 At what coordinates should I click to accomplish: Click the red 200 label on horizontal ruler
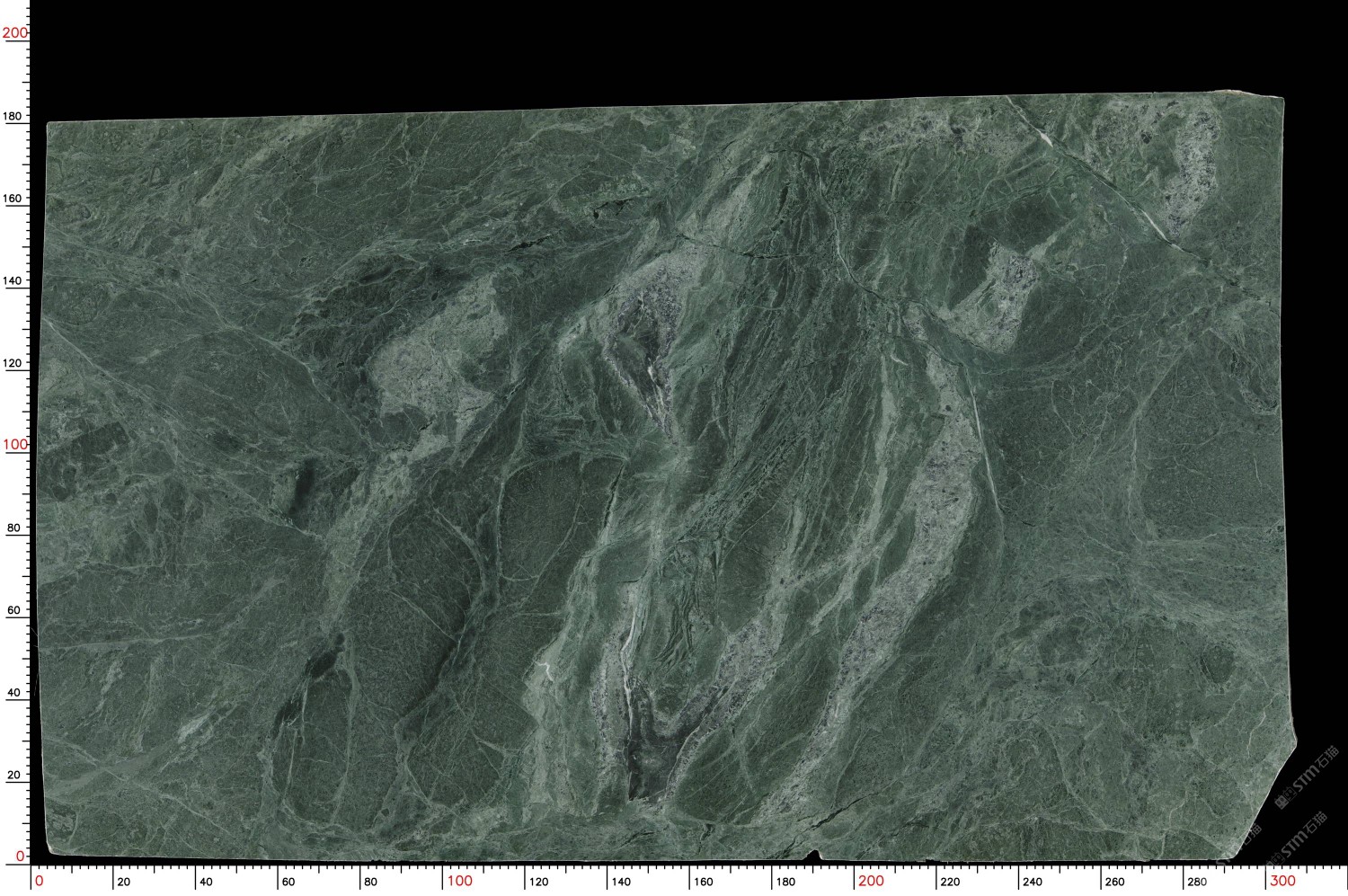[x=871, y=881]
